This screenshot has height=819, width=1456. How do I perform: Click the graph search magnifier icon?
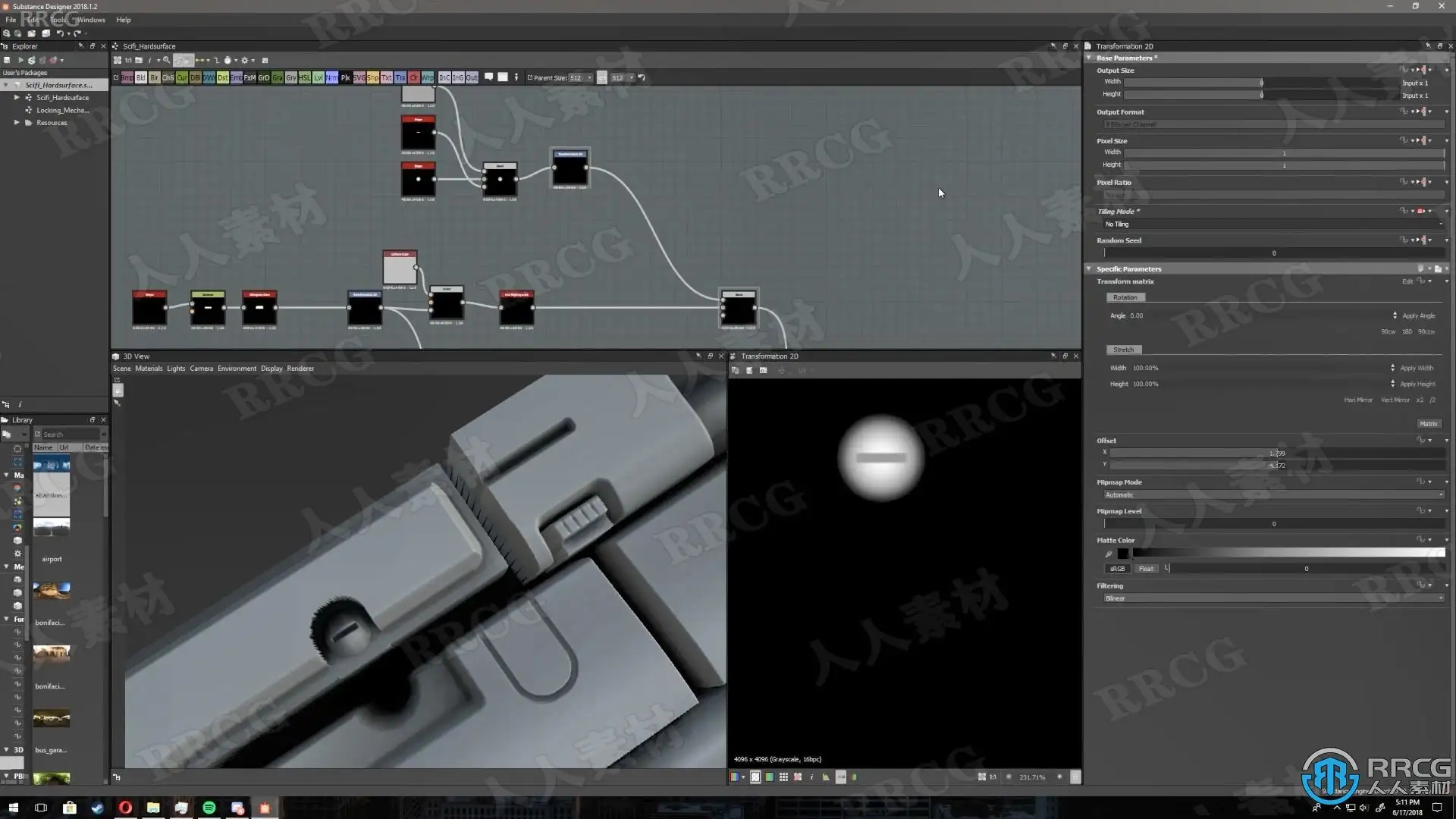click(x=166, y=60)
